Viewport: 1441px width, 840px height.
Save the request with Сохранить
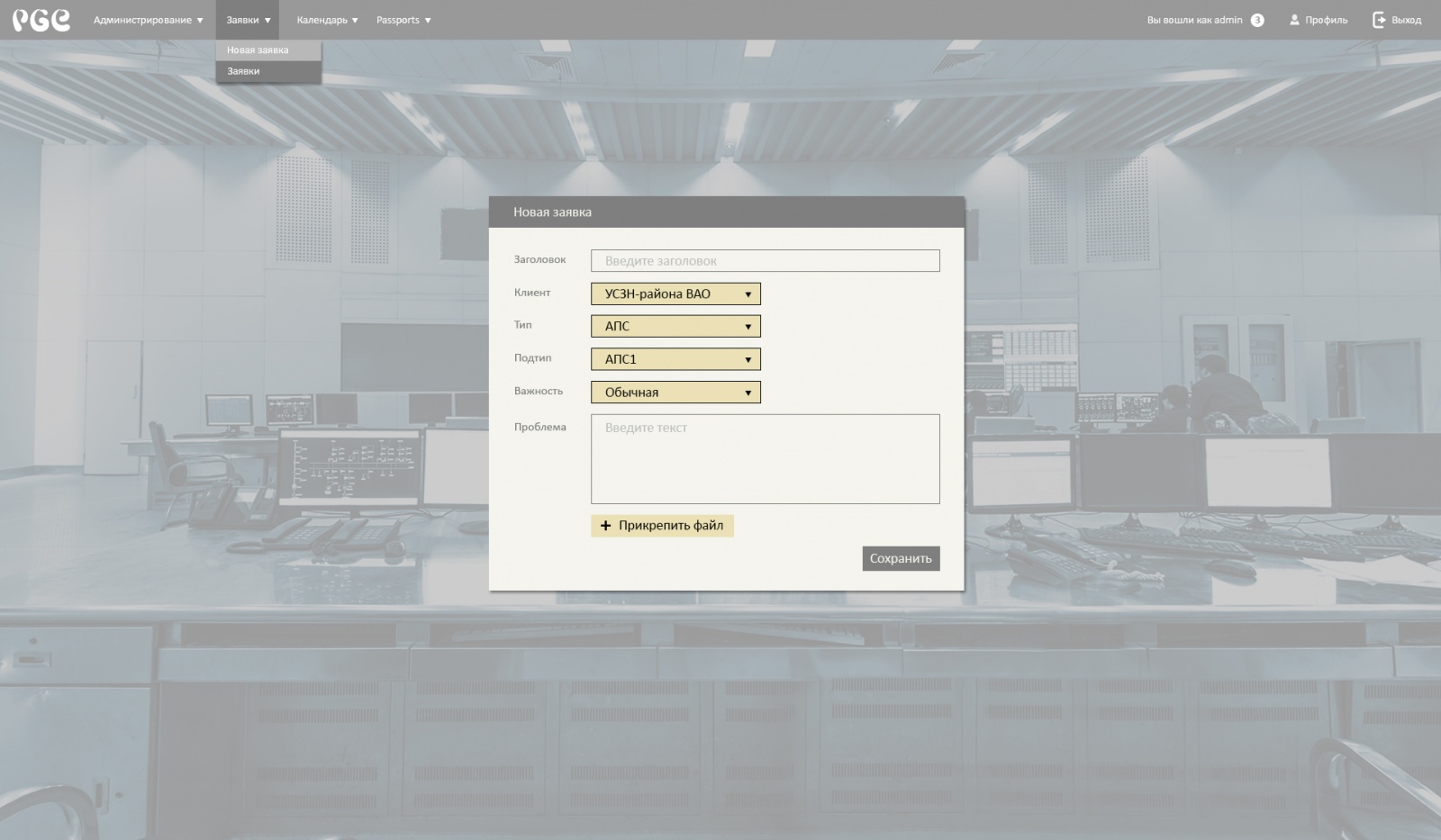coord(901,558)
